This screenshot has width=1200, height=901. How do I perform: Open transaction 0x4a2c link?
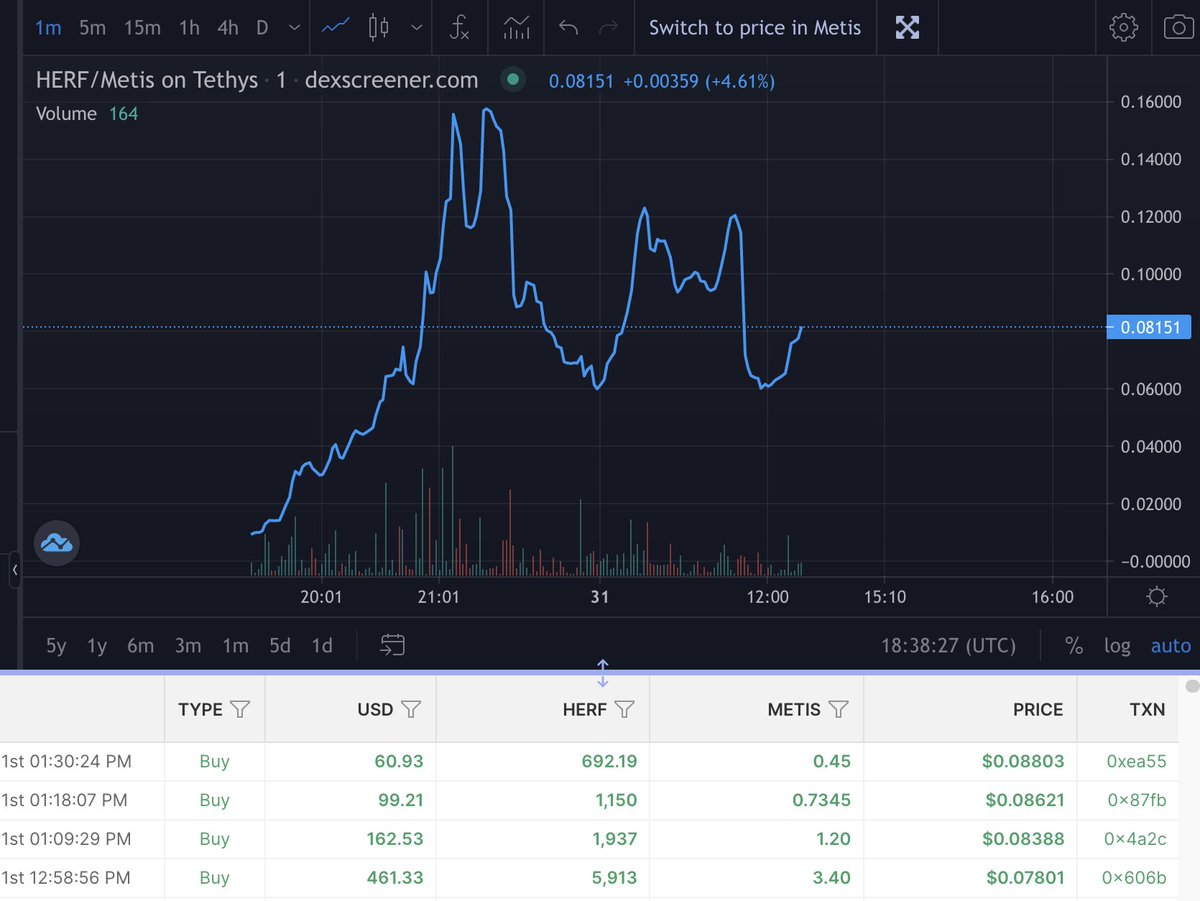click(1135, 839)
